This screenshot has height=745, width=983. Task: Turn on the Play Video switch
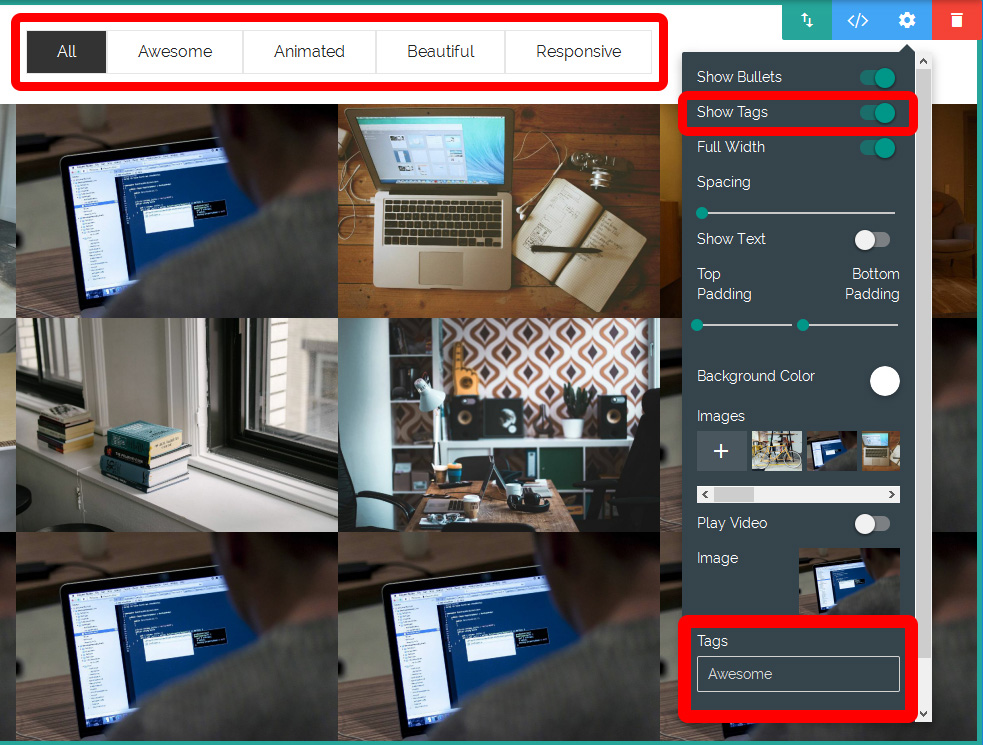872,523
